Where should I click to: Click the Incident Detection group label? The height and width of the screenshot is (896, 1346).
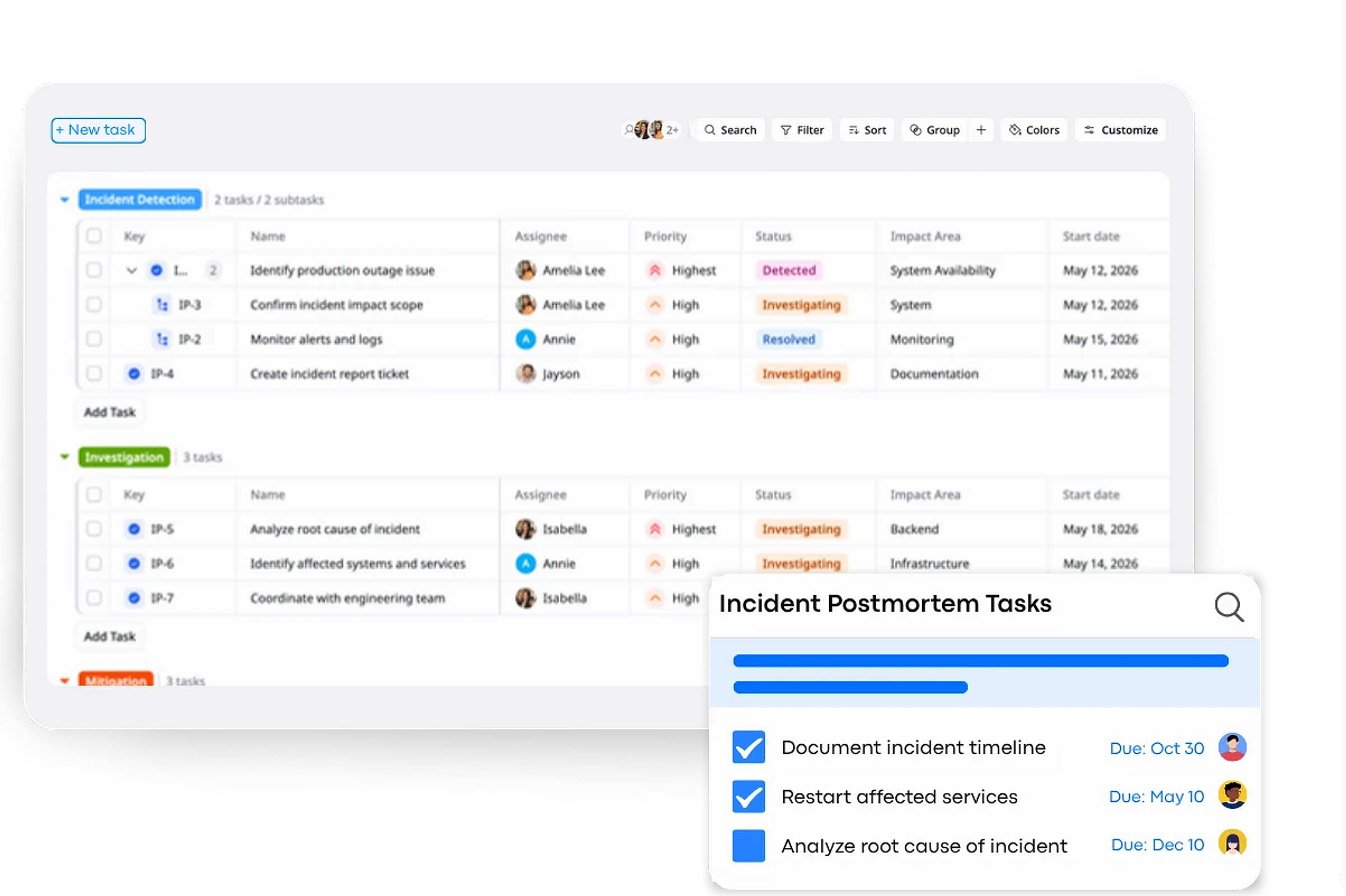(140, 200)
